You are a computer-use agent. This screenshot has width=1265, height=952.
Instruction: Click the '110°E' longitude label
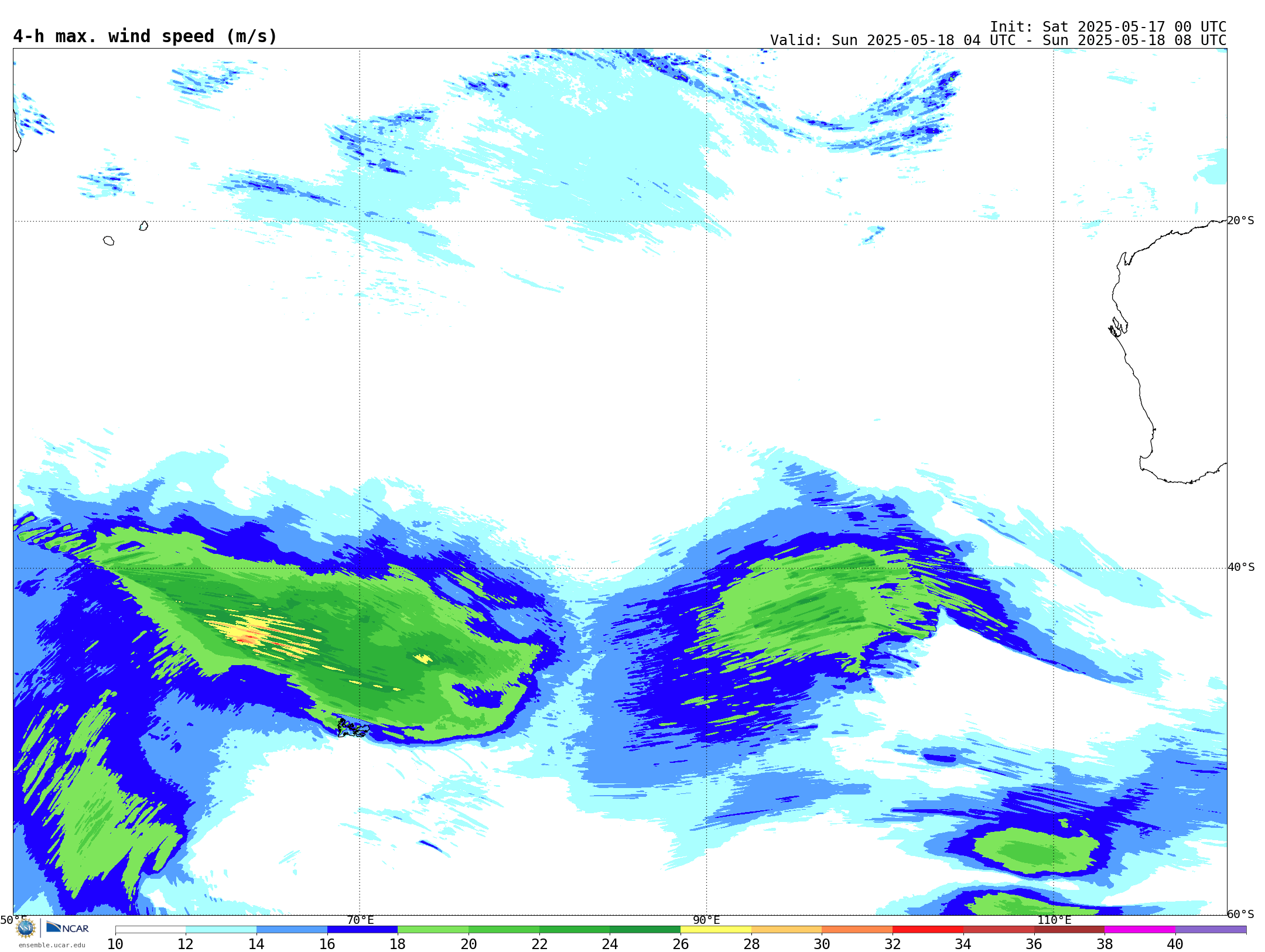click(1054, 920)
